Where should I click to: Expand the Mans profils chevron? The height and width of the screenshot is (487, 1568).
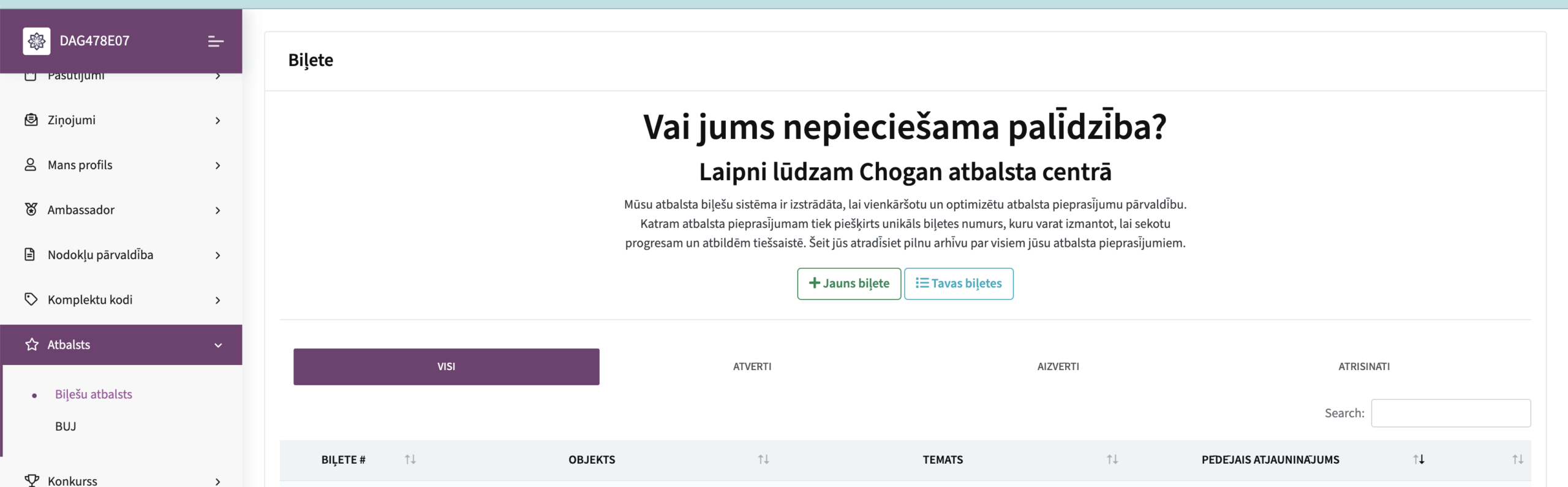[x=218, y=165]
